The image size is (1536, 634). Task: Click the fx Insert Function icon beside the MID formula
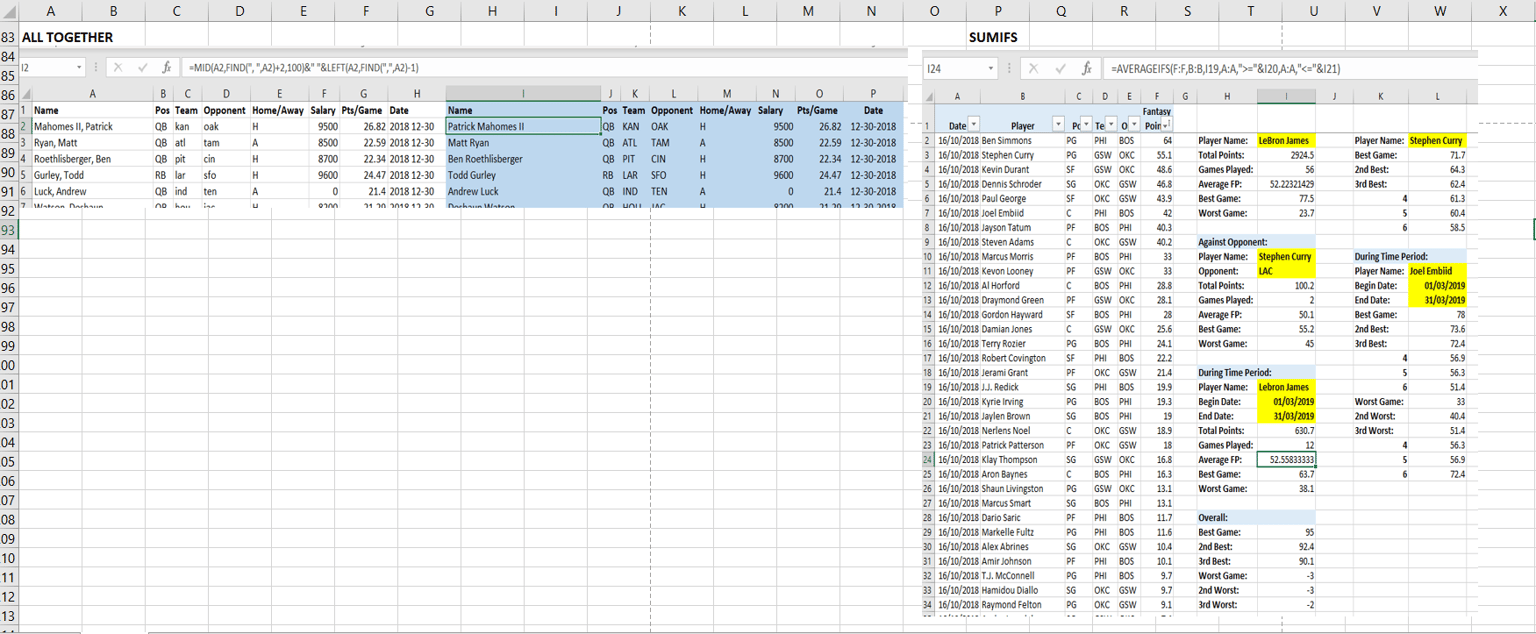pos(166,68)
